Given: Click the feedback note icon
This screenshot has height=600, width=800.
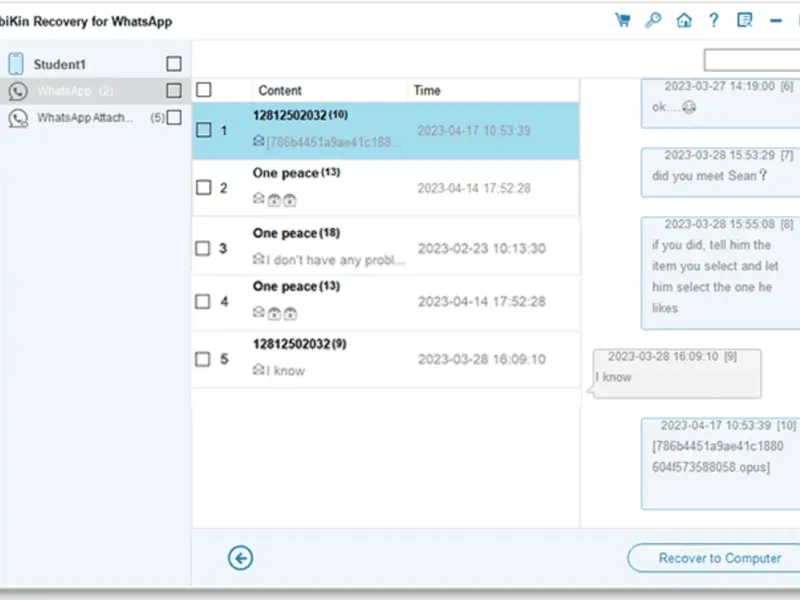Looking at the screenshot, I should [x=744, y=20].
